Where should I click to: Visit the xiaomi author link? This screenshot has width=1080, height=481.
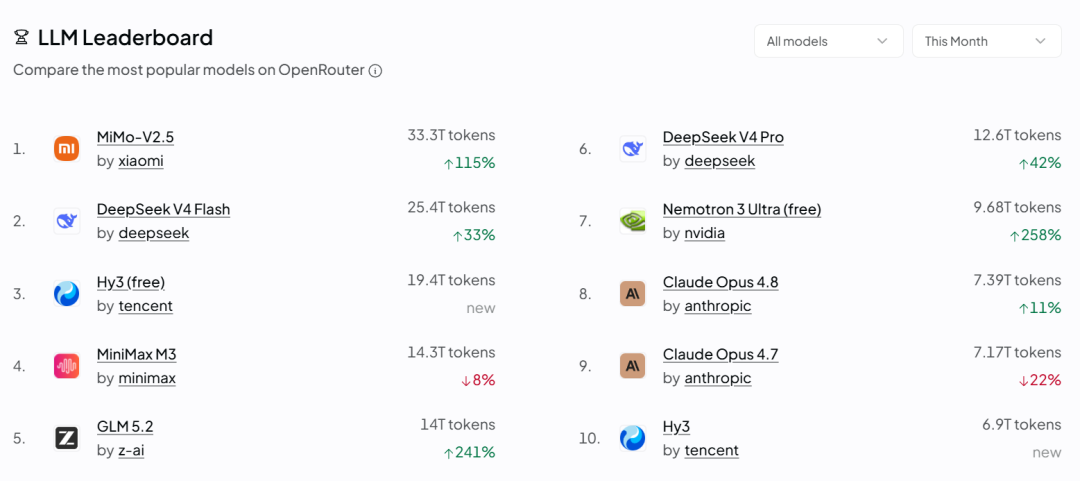coord(141,161)
